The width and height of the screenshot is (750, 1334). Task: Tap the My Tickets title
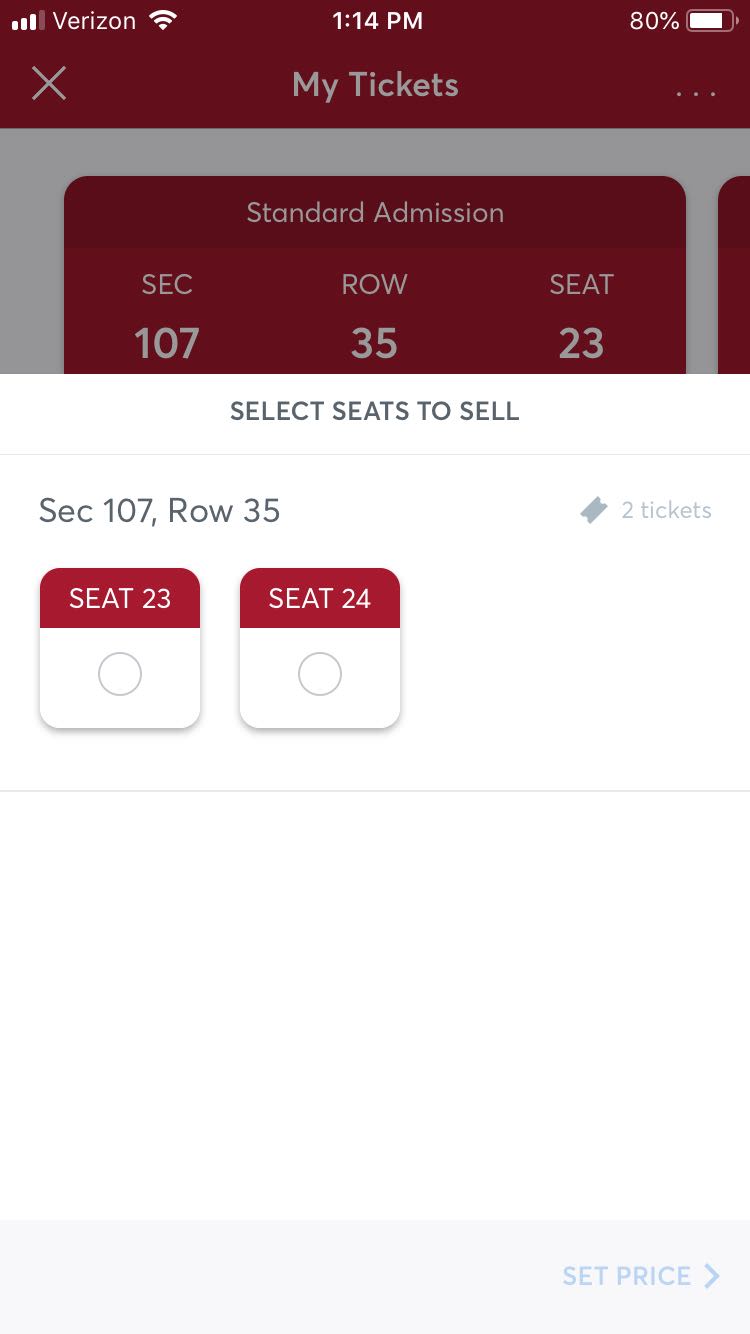[x=375, y=85]
